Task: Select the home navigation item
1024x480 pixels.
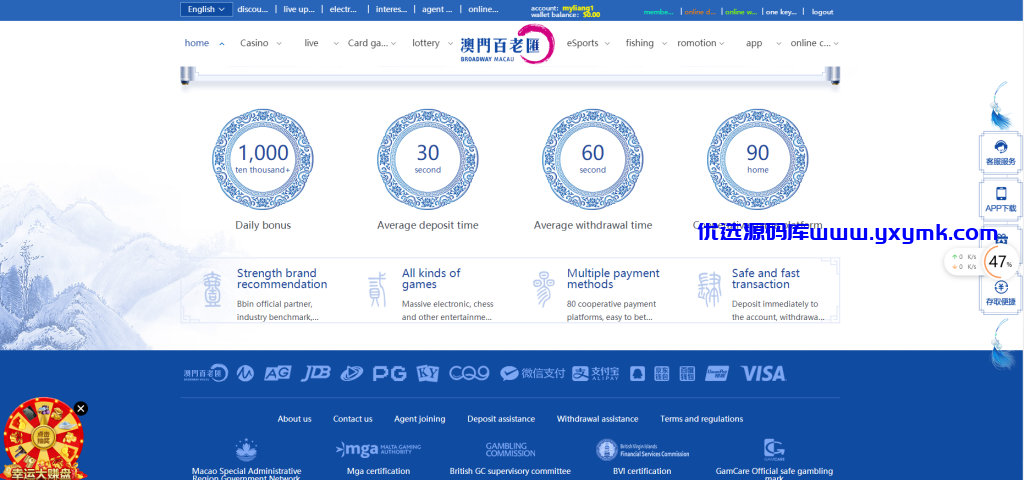Action: (x=197, y=43)
